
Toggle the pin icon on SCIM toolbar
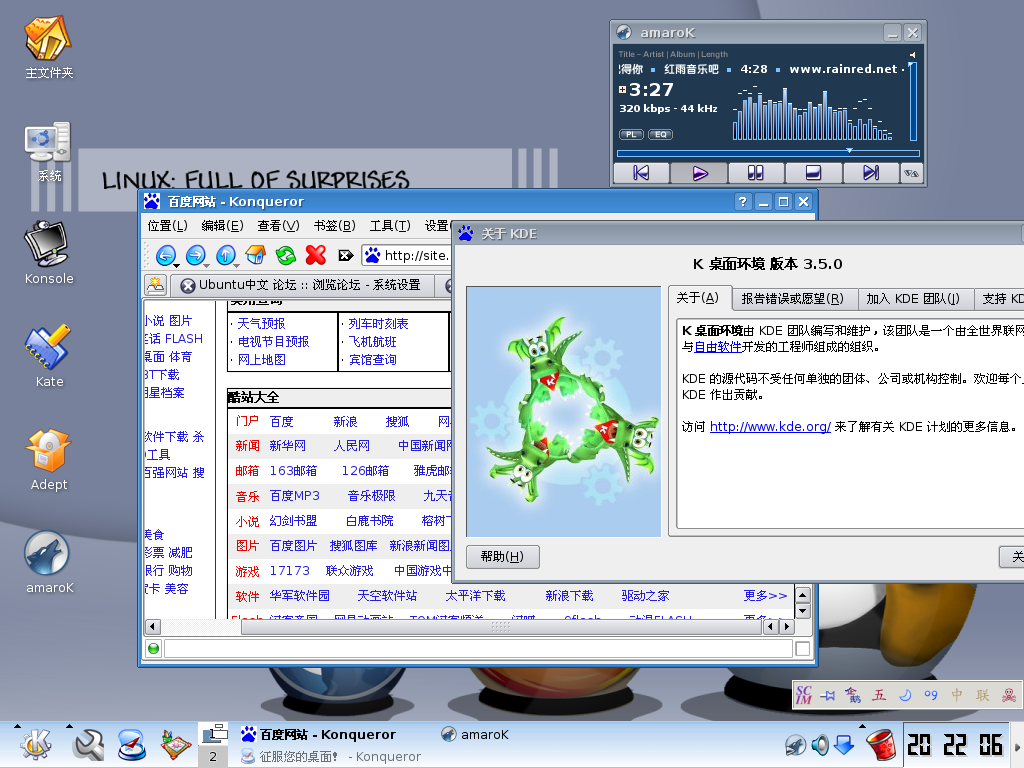coord(828,696)
